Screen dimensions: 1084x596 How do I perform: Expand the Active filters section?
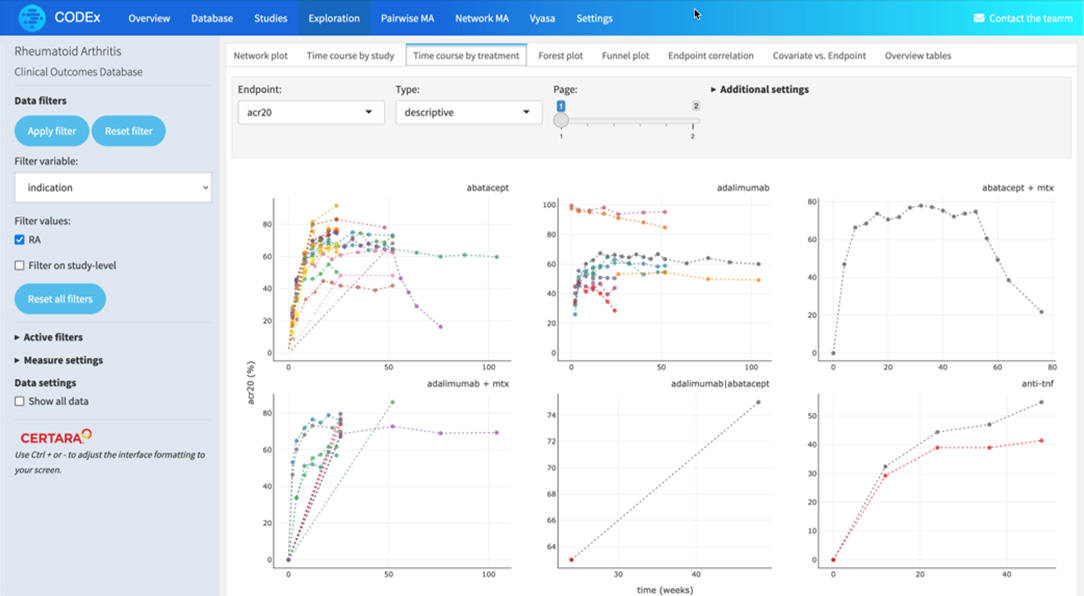click(x=48, y=337)
